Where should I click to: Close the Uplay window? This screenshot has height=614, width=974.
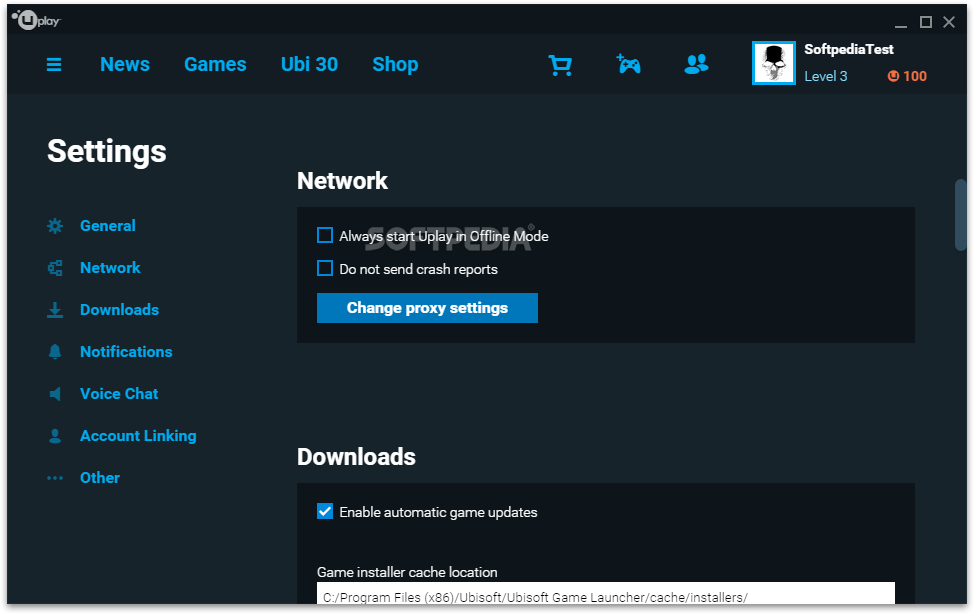click(949, 22)
